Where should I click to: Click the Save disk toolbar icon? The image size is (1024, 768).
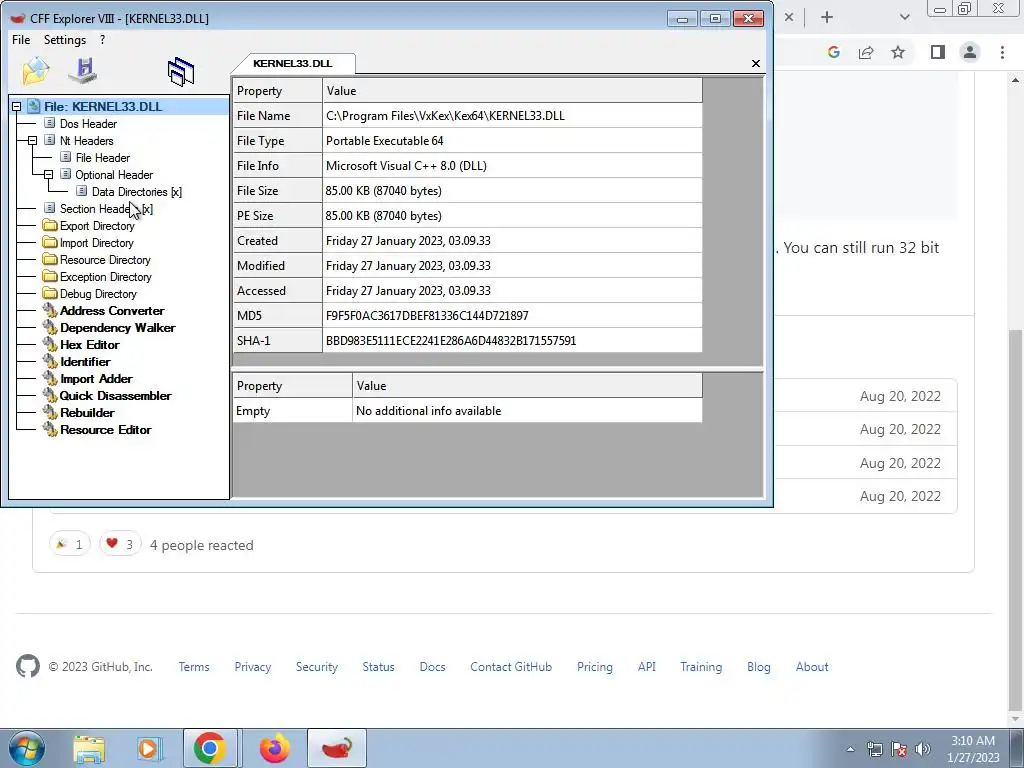coord(83,71)
